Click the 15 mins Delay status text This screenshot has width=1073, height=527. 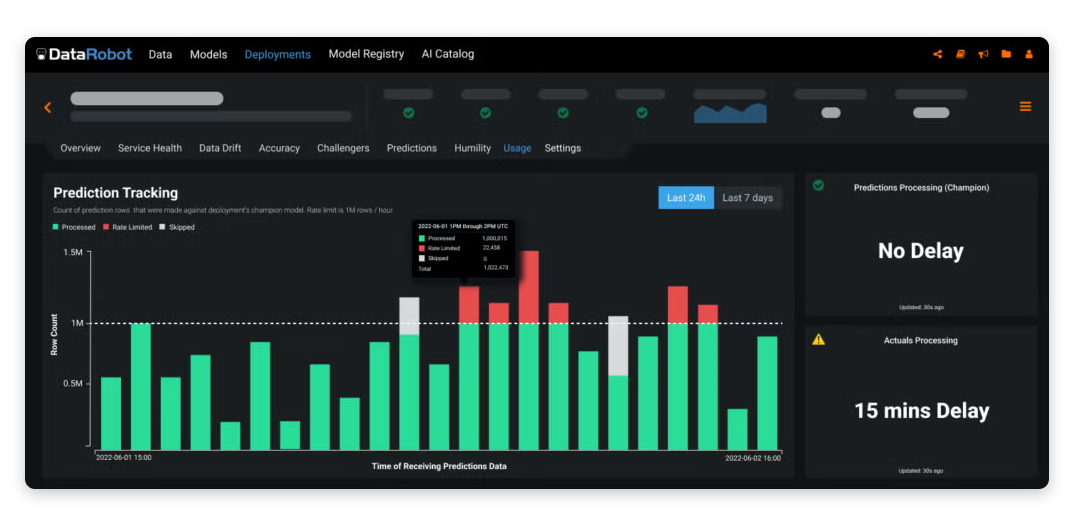(921, 411)
